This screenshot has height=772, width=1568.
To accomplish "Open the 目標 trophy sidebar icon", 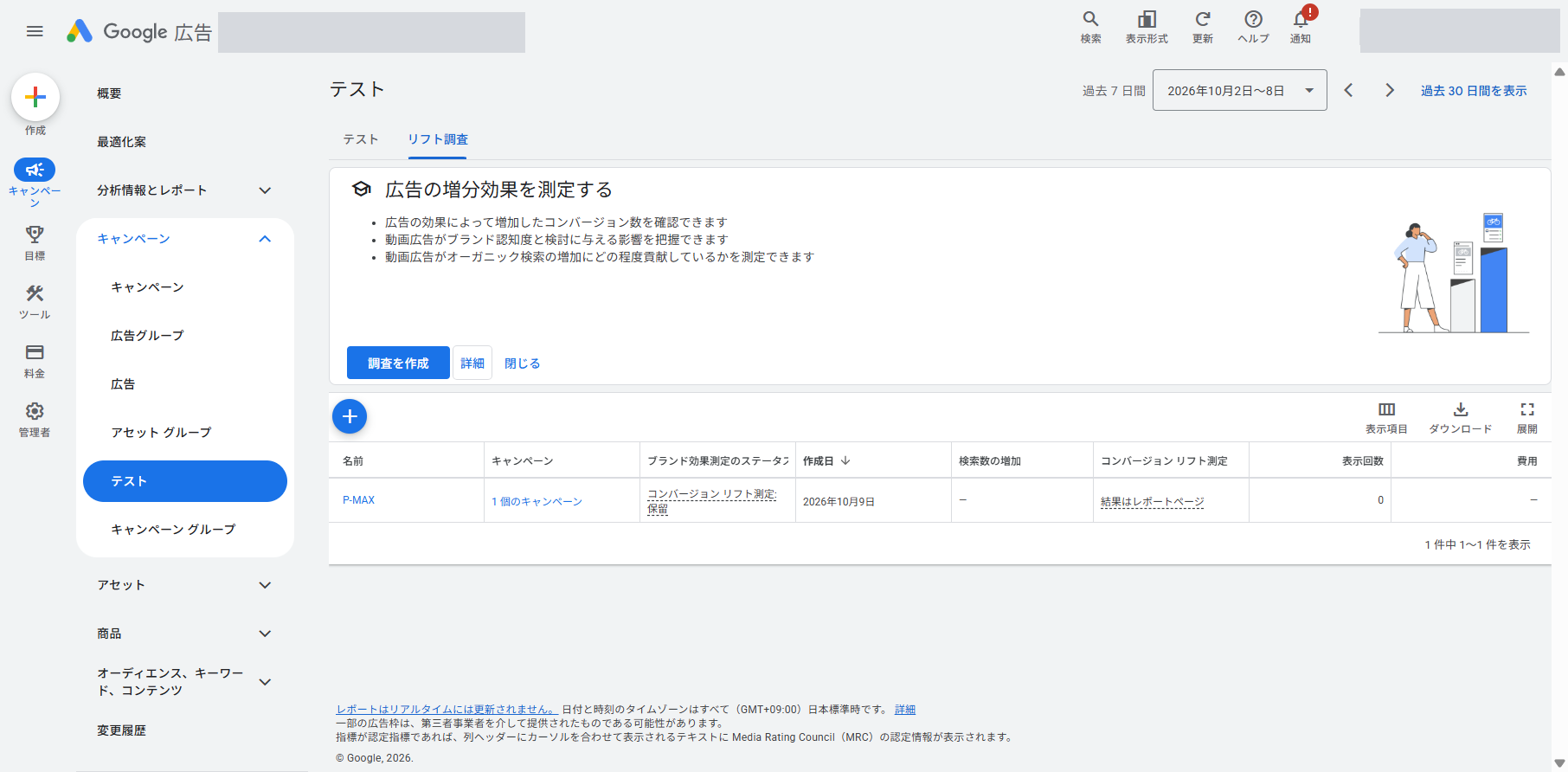I will [35, 235].
